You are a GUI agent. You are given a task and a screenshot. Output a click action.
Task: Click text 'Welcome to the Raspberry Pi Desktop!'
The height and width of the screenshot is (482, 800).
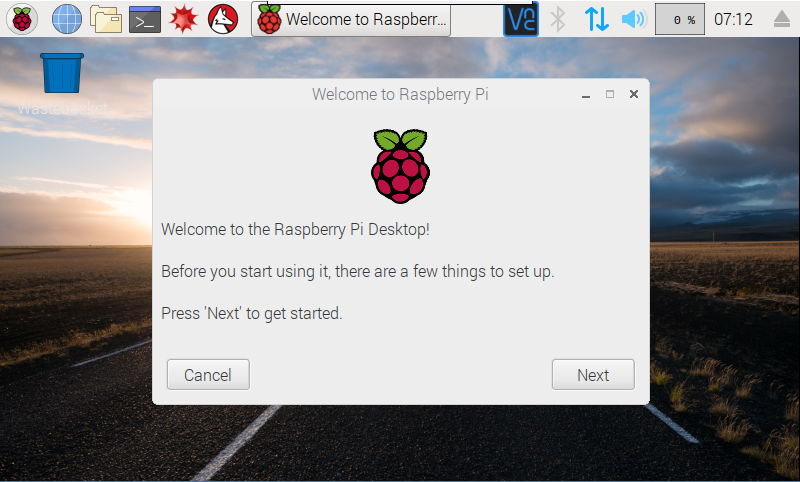pyautogui.click(x=295, y=230)
